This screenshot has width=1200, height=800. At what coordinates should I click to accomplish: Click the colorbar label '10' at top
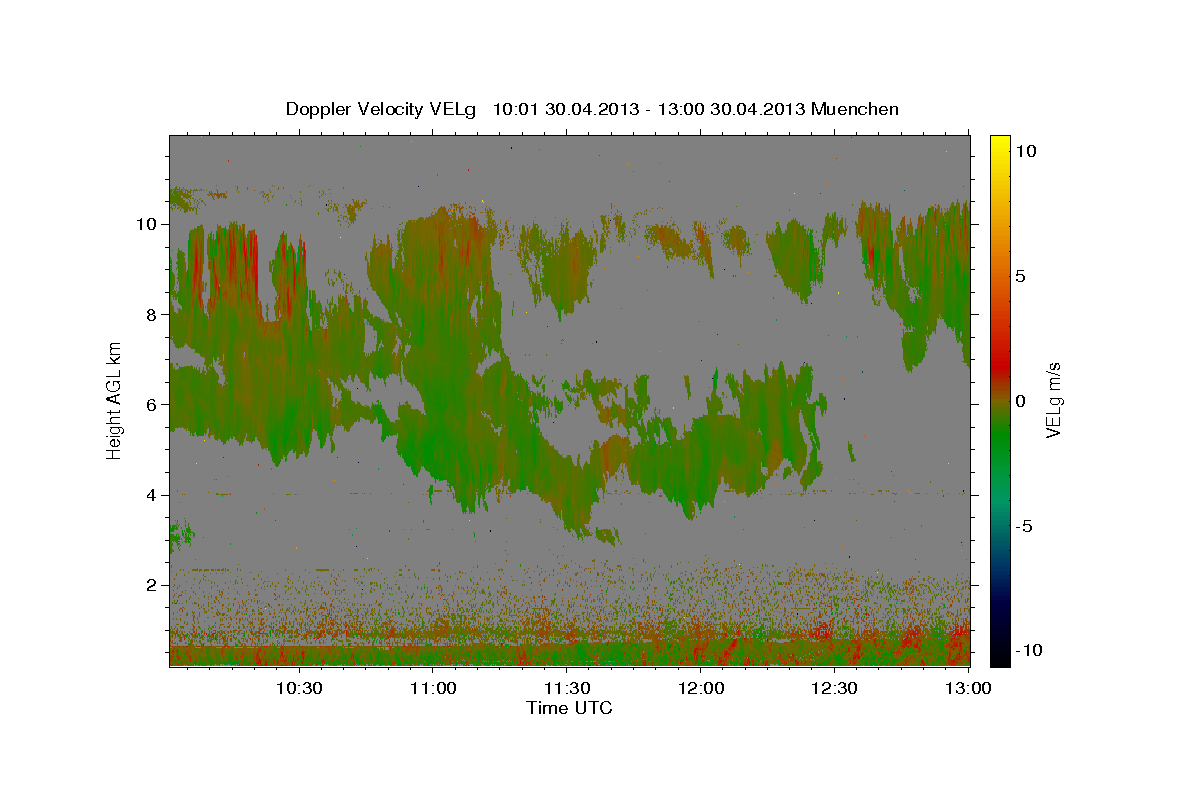(x=1025, y=151)
